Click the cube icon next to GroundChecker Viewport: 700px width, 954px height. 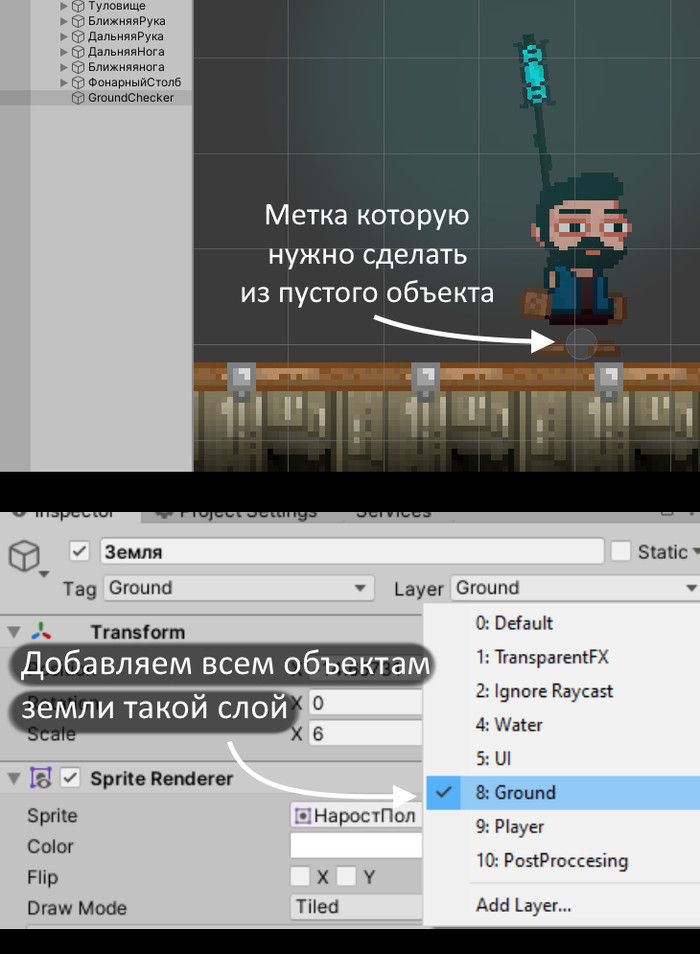coord(79,98)
